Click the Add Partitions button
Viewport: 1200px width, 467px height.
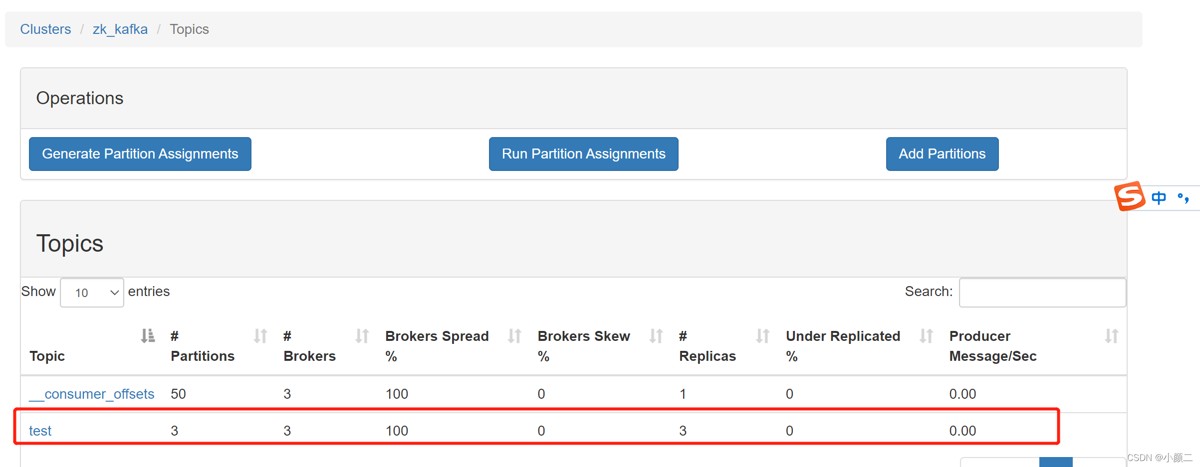(941, 154)
